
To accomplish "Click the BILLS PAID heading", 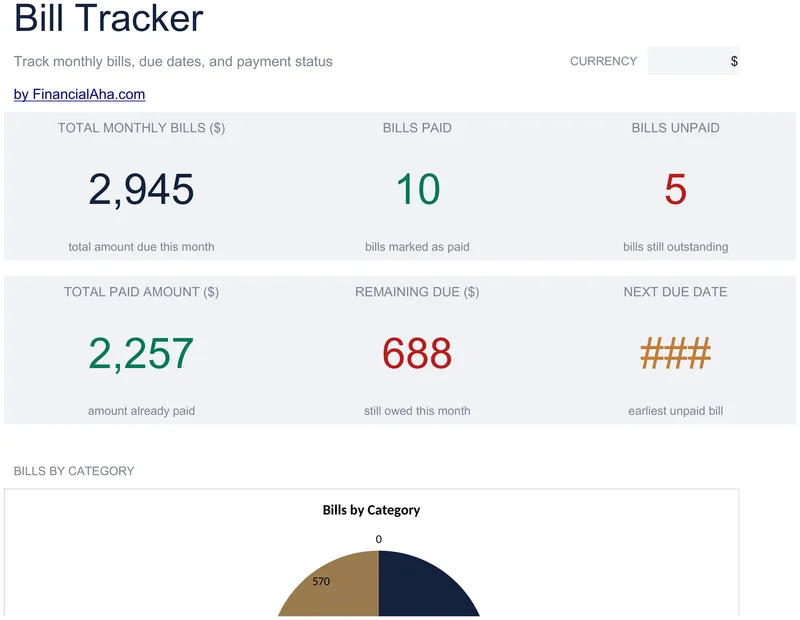I will point(417,128).
